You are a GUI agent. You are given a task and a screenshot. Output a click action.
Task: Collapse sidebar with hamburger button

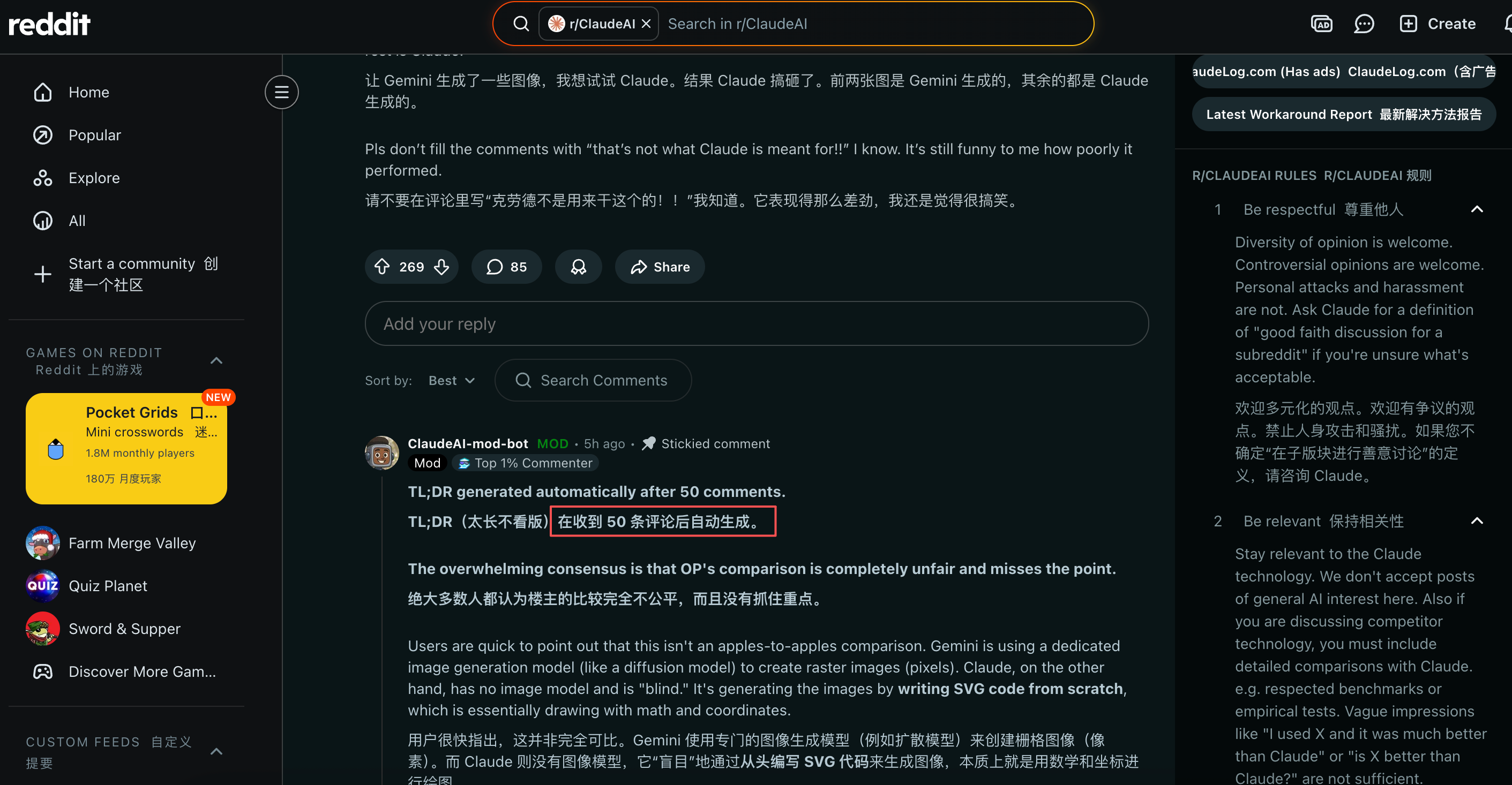point(282,92)
